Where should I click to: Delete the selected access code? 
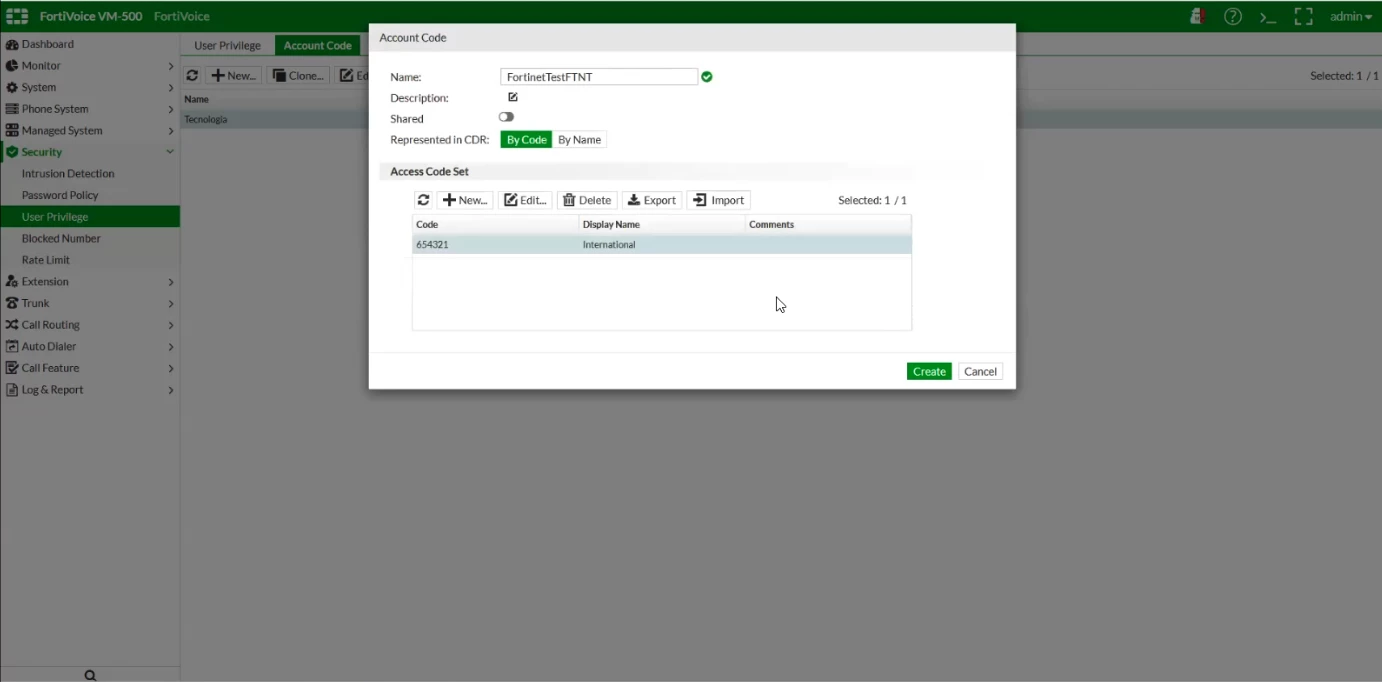[x=587, y=200]
